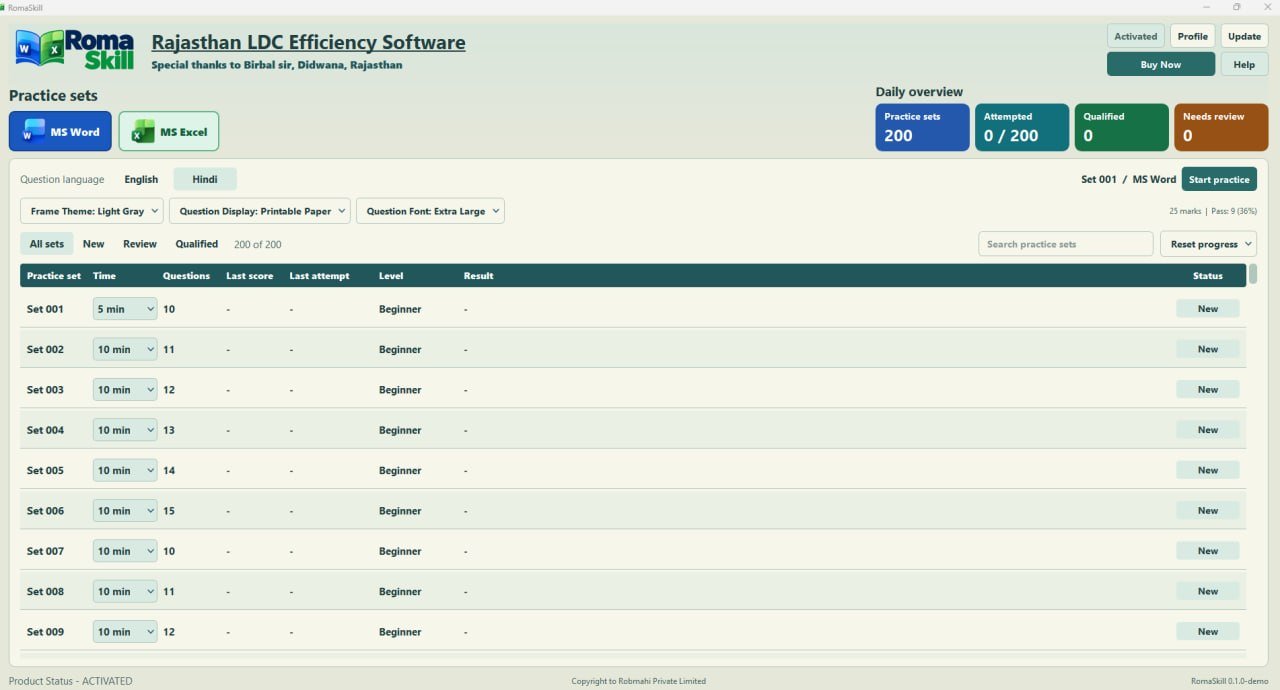Click the Activated status button
Viewport: 1280px width, 690px height.
pyautogui.click(x=1136, y=36)
